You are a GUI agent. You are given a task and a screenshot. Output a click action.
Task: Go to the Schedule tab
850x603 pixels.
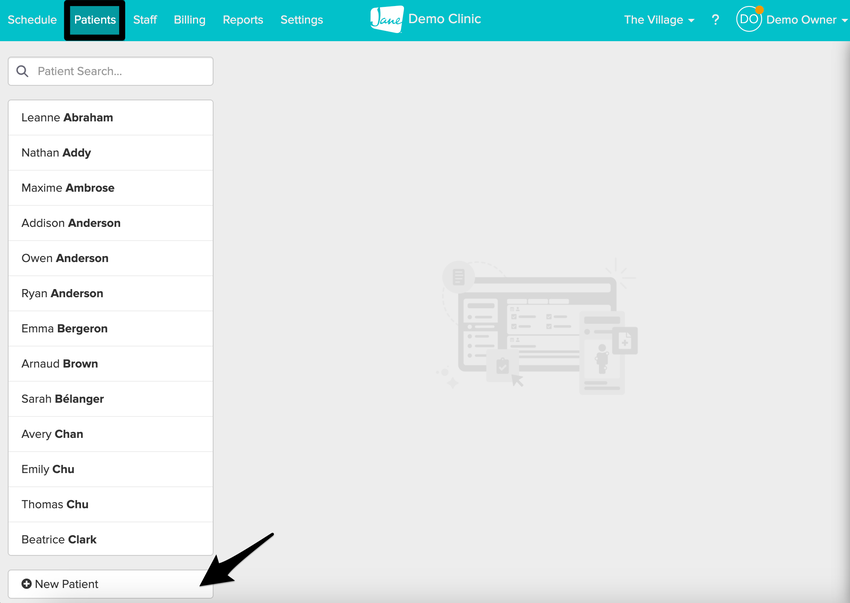[32, 20]
